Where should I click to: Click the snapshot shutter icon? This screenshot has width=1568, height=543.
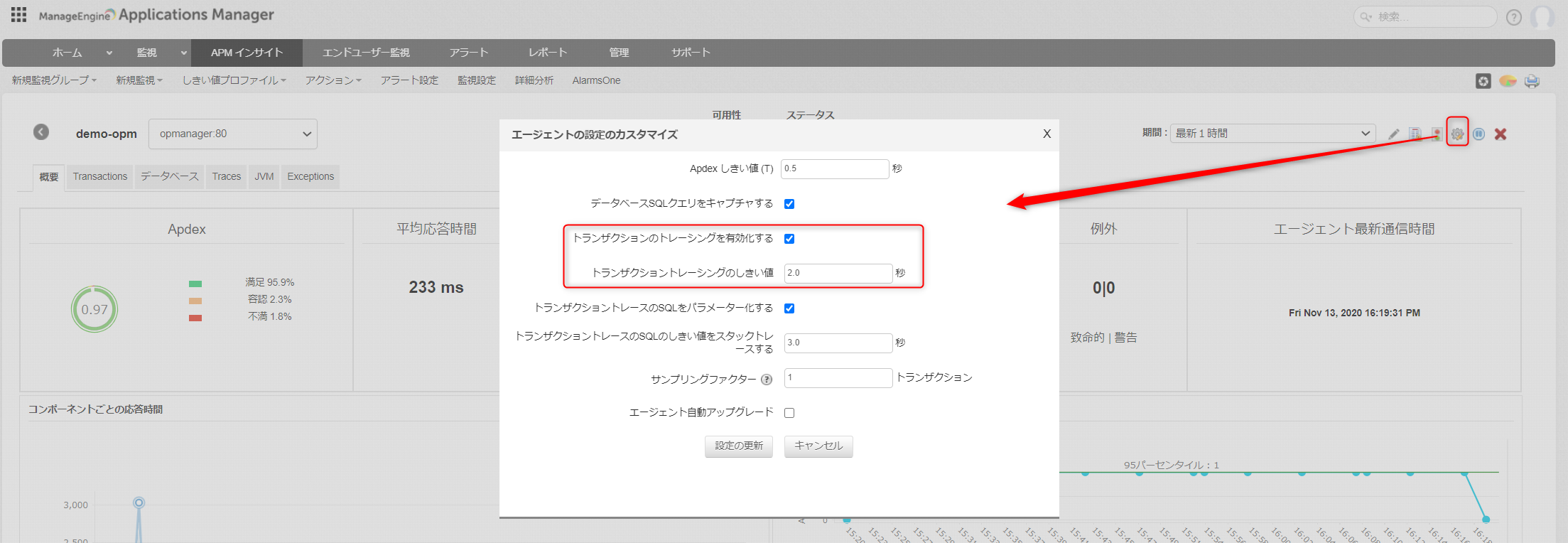[1483, 81]
